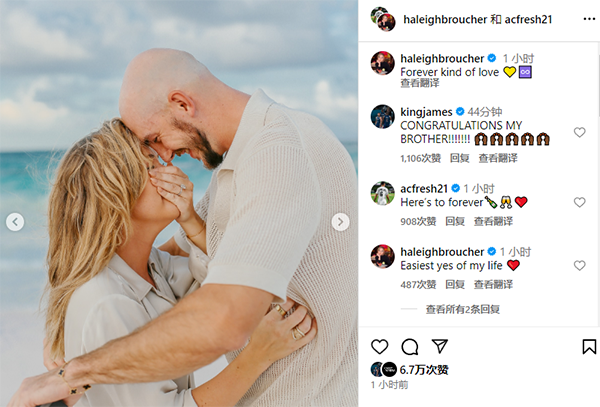Screen dimensions: 600x407
Task: Open haleighbroucher profile in the header
Action: [x=445, y=19]
